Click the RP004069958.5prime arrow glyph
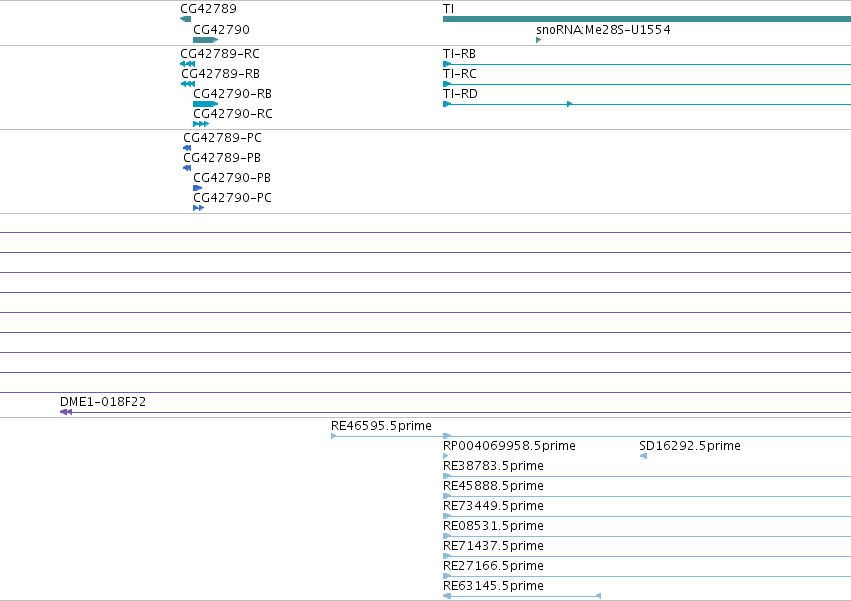This screenshot has height=601, width=851. [x=446, y=457]
